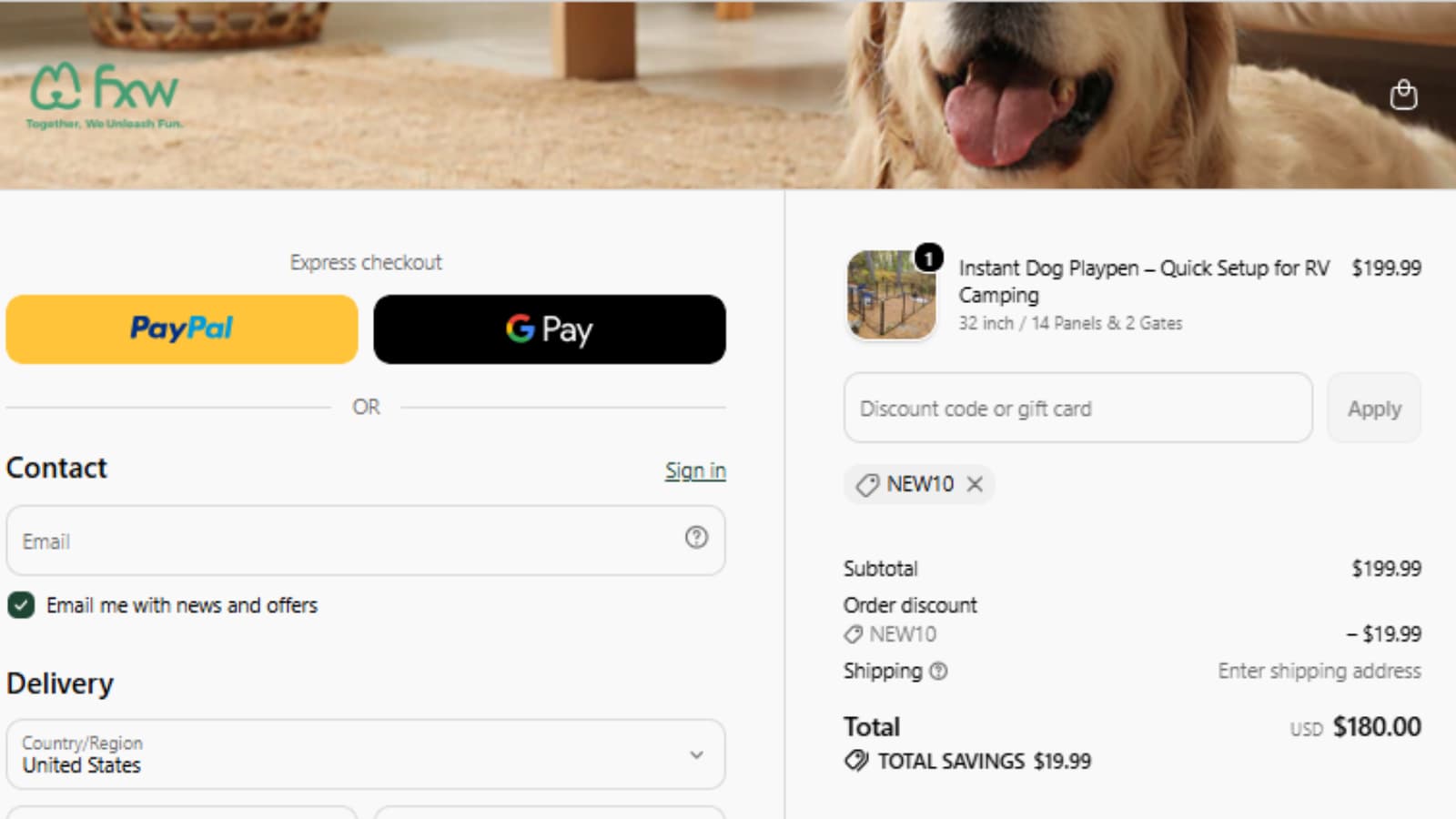
Task: Pay with Google Pay
Action: coord(550,329)
